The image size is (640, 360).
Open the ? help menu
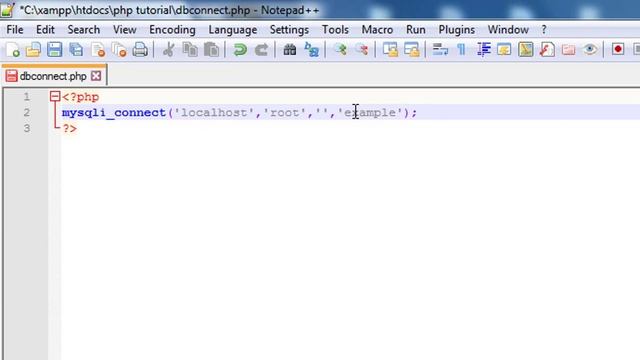[544, 30]
